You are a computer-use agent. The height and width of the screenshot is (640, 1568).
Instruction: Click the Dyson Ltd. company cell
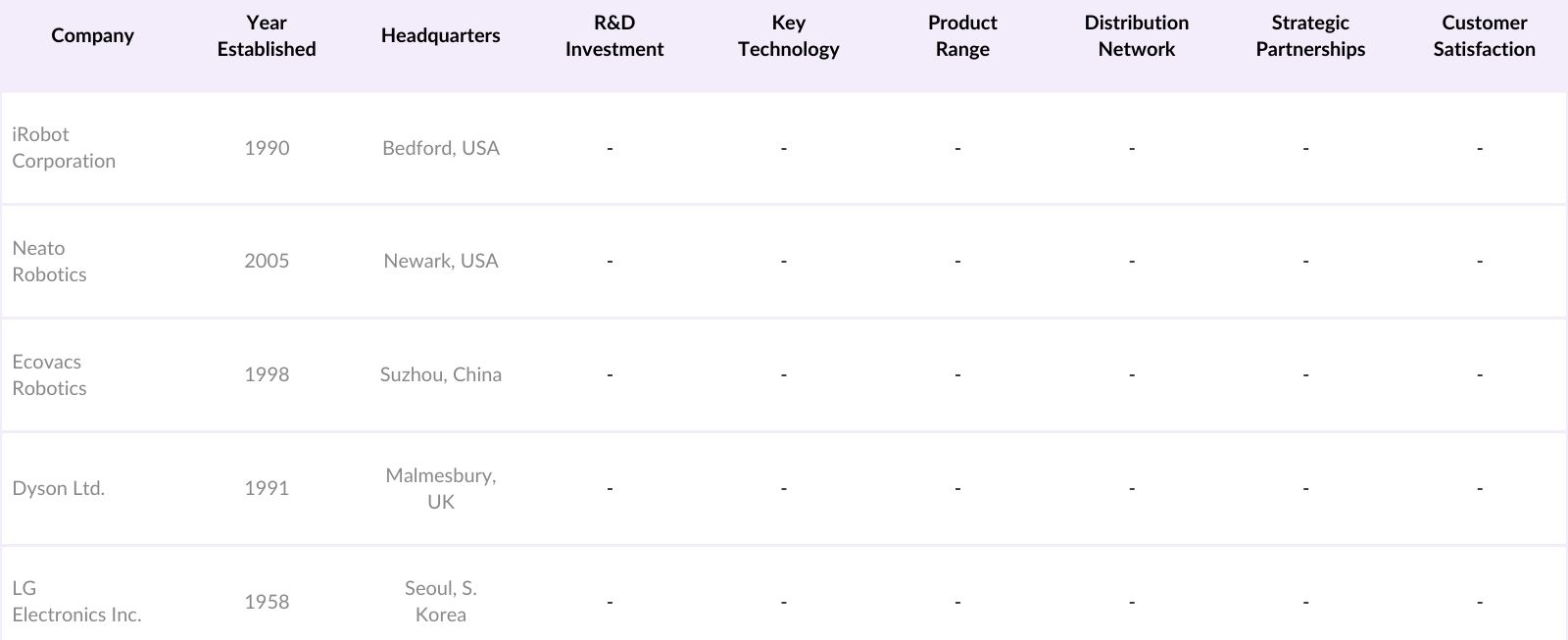(x=58, y=488)
